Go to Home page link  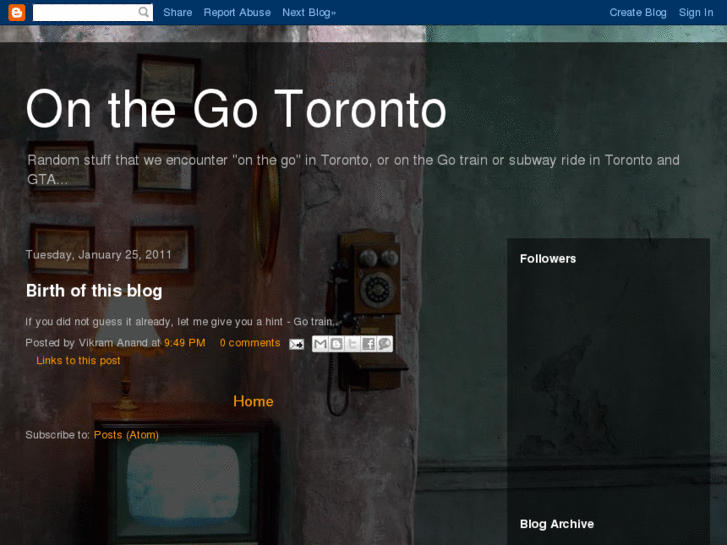click(x=253, y=401)
